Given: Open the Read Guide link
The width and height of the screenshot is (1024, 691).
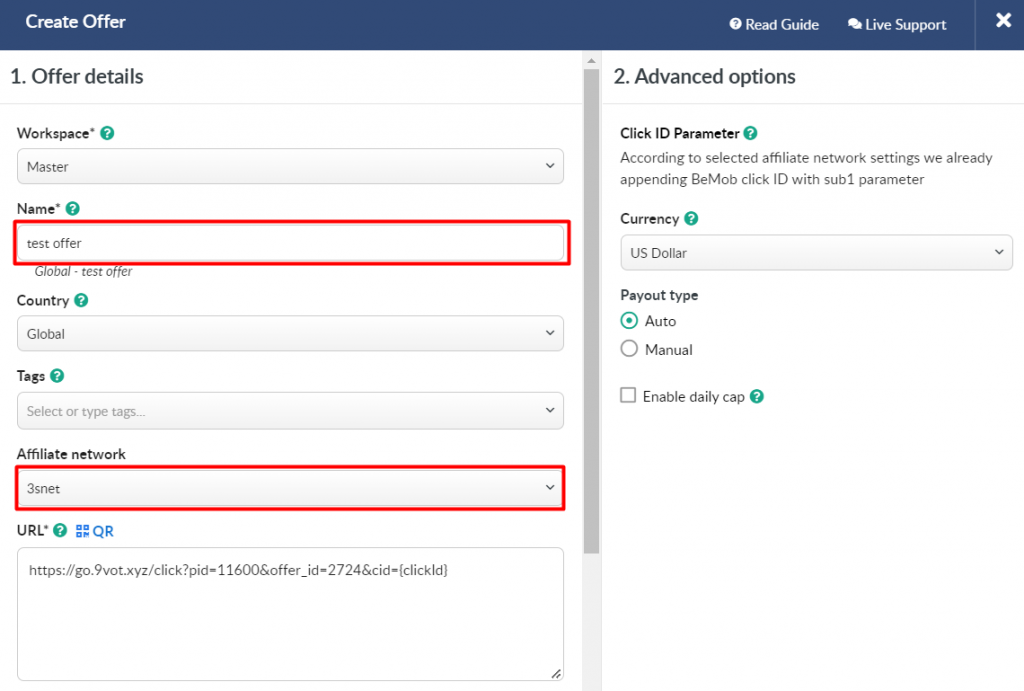Looking at the screenshot, I should click(774, 25).
